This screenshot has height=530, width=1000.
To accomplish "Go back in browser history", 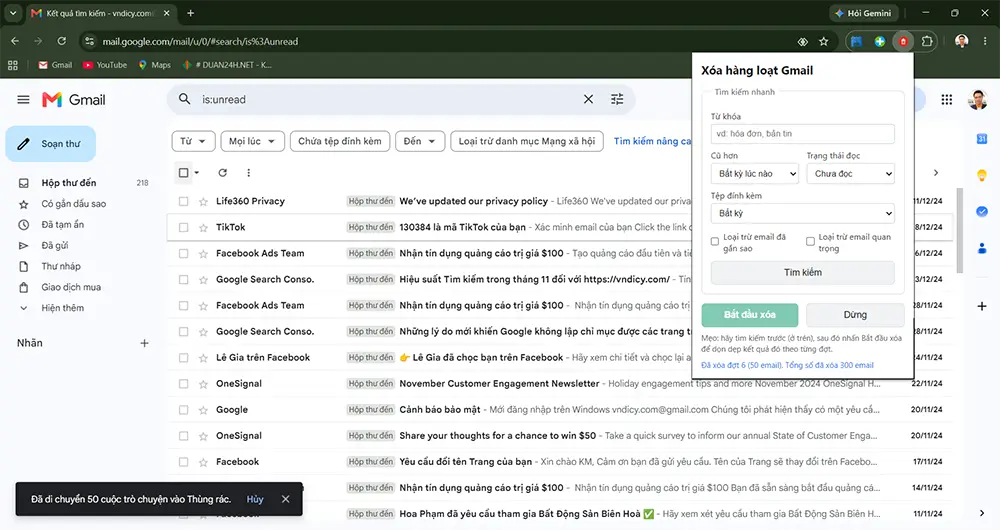I will 15,41.
